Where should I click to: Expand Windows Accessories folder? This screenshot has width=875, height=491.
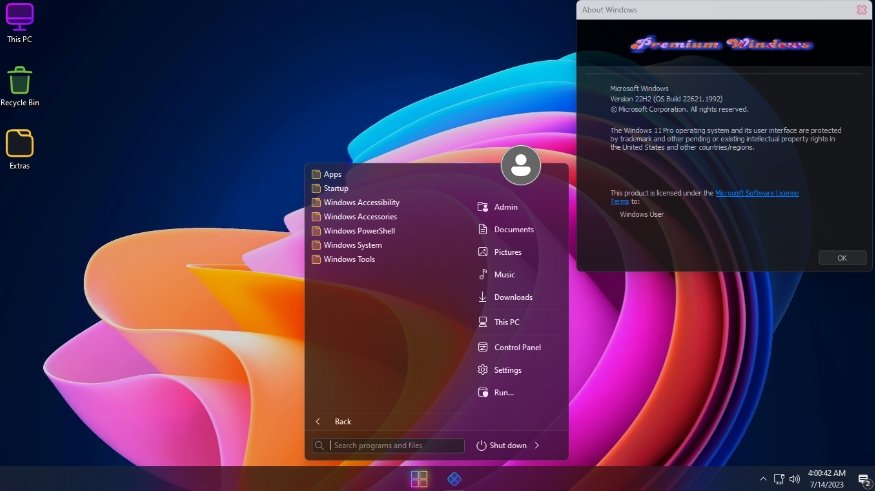[354, 216]
